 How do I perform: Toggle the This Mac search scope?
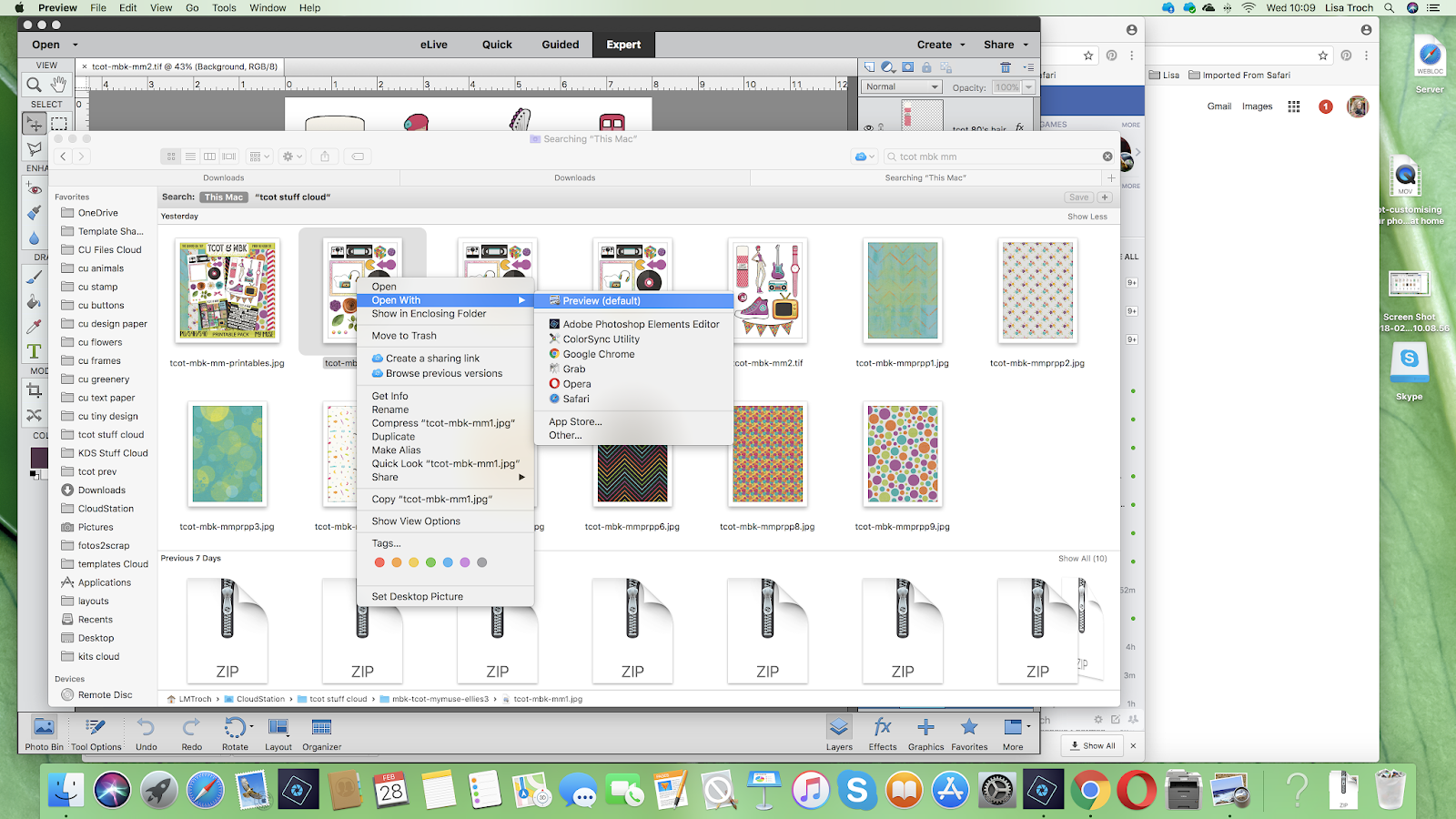[224, 197]
